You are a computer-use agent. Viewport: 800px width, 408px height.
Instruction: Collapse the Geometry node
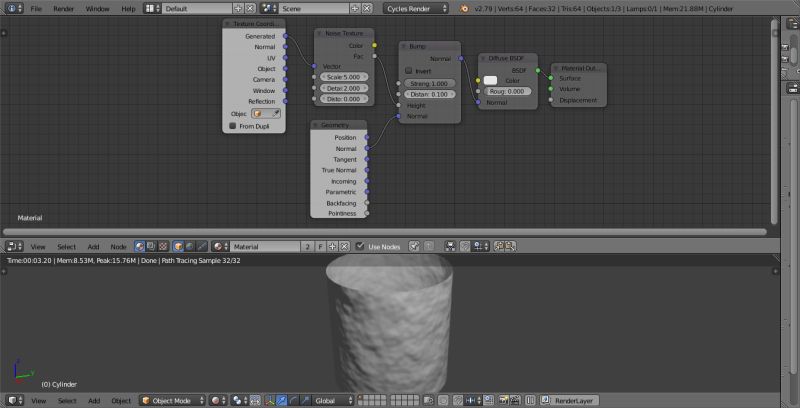point(316,125)
